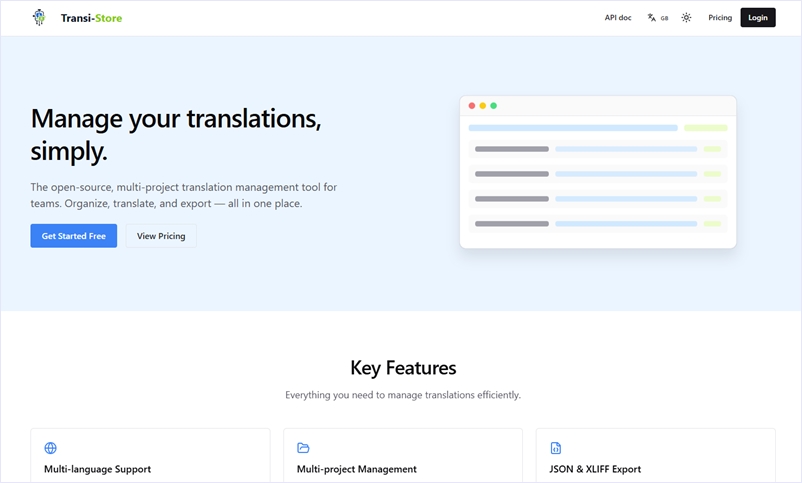This screenshot has width=802, height=483.
Task: Click the Transi-Store logo icon
Action: (38, 17)
